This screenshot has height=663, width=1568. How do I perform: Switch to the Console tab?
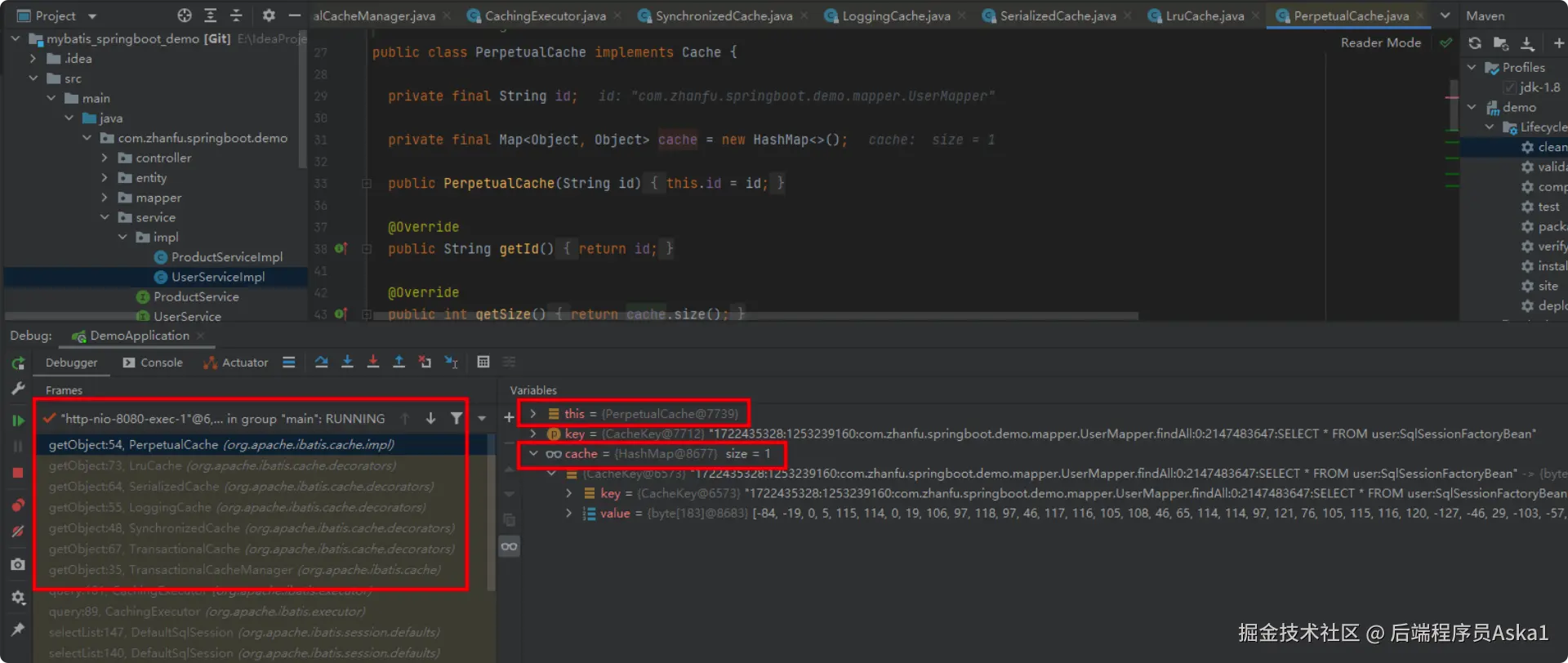[153, 363]
